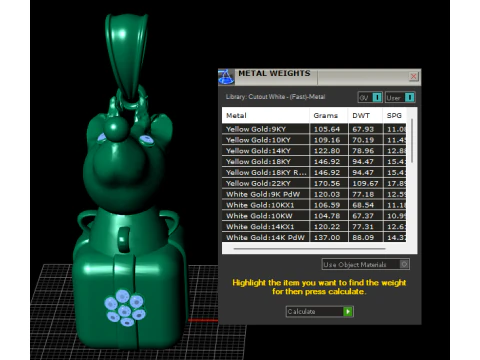480x360 pixels.
Task: Sort by the DWT column header
Action: pyautogui.click(x=365, y=116)
